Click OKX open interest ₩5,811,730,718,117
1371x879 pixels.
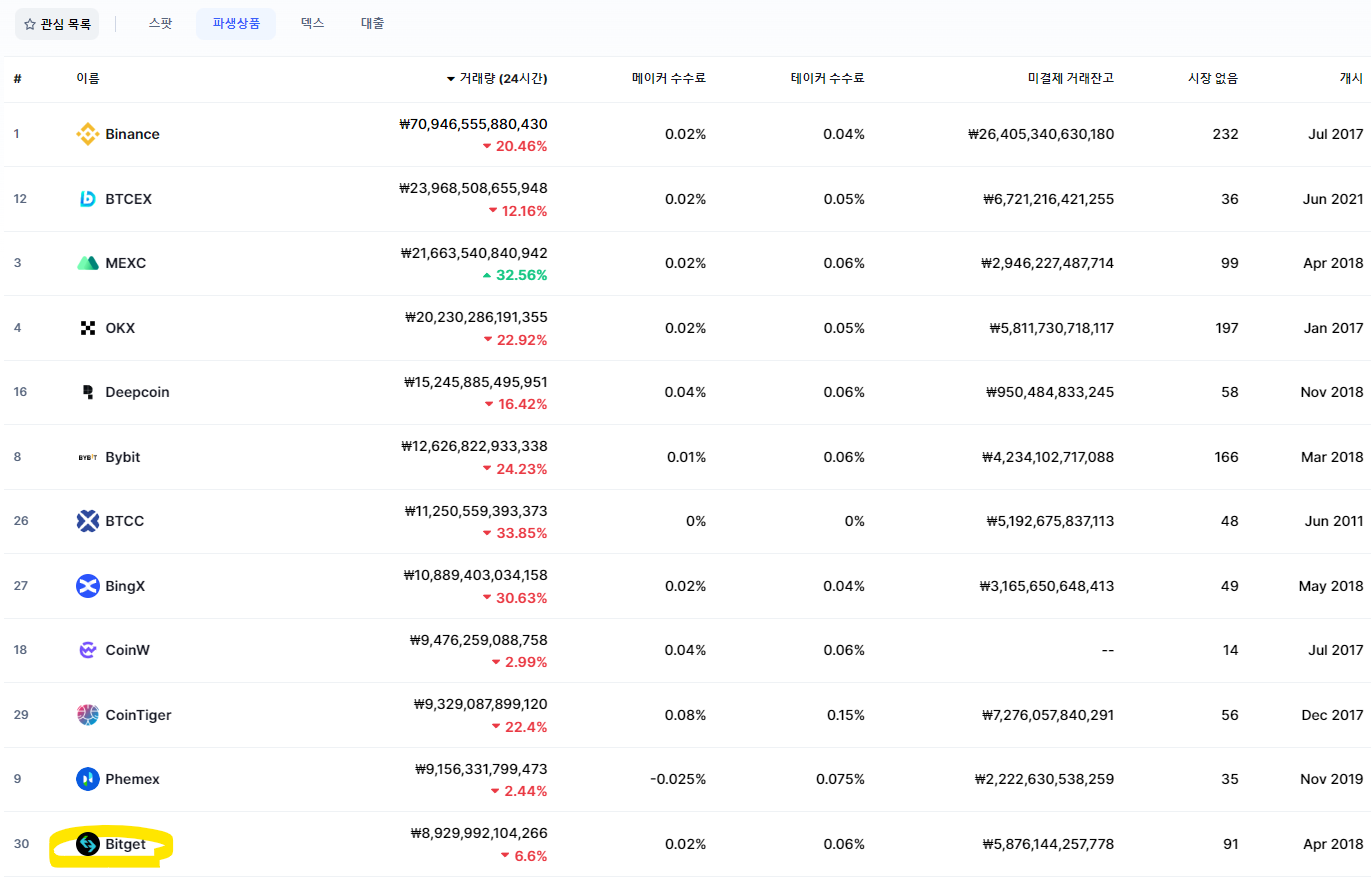[1050, 328]
